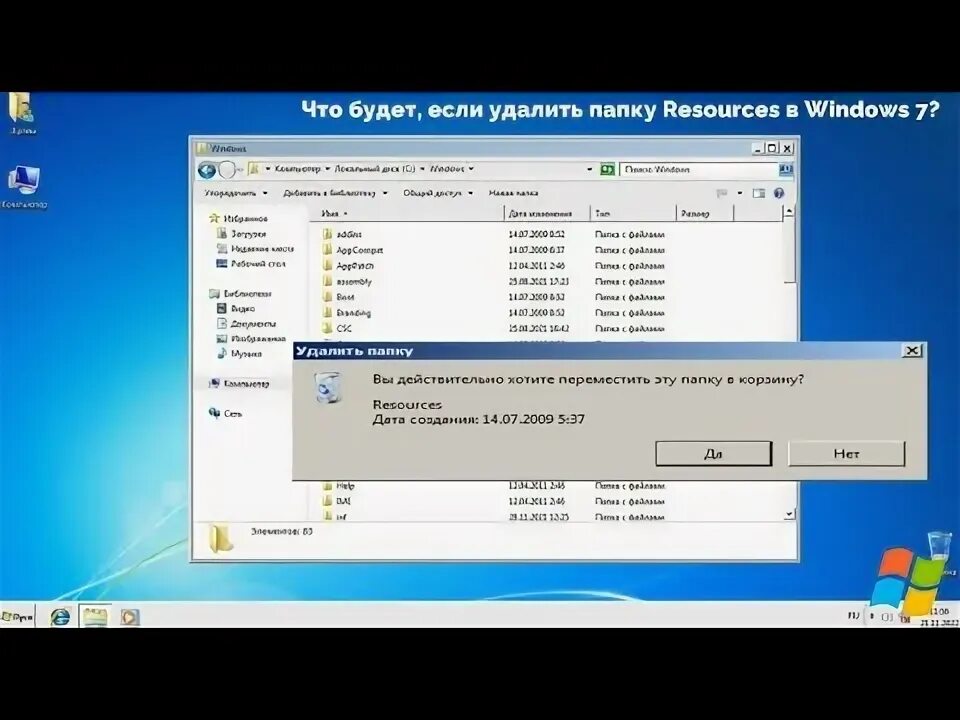The height and width of the screenshot is (720, 960).
Task: Select Библиотеки in navigation pane
Action: pos(247,294)
